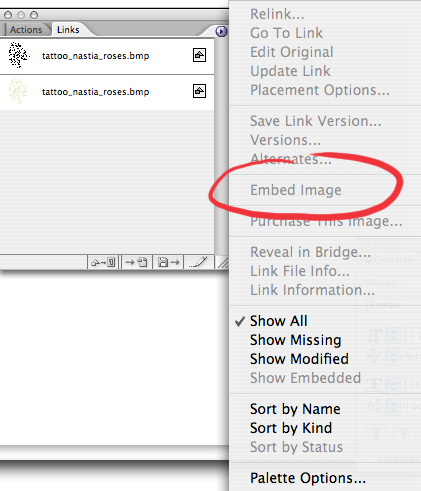Viewport: 421px width, 491px height.
Task: Select the second tattoo_nastia_roses.bmp link row
Action: click(x=107, y=92)
